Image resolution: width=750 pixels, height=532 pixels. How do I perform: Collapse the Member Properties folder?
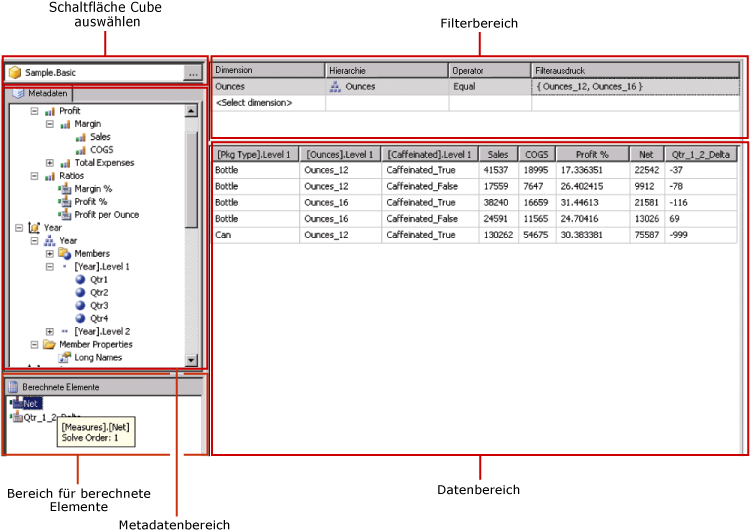tap(34, 344)
